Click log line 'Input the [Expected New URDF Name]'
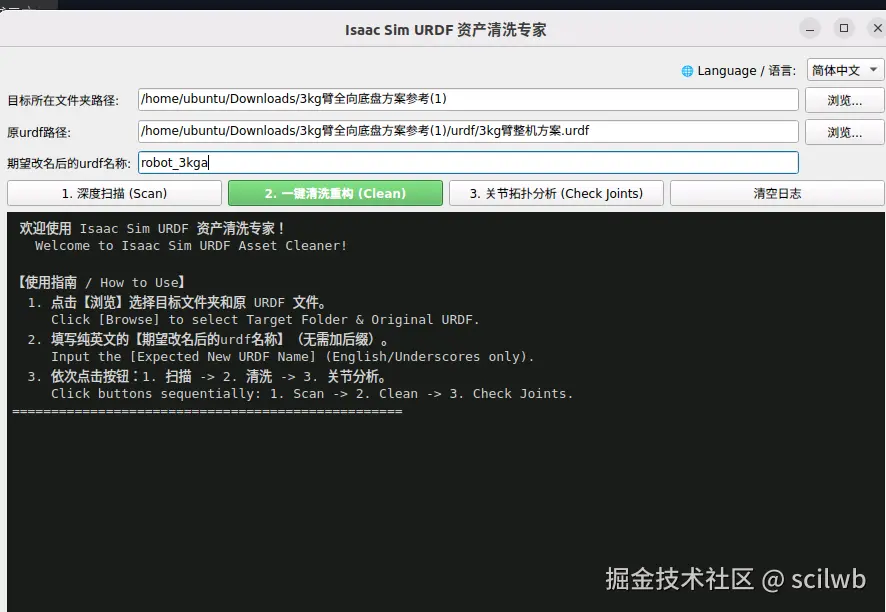The height and width of the screenshot is (612, 886). click(292, 357)
